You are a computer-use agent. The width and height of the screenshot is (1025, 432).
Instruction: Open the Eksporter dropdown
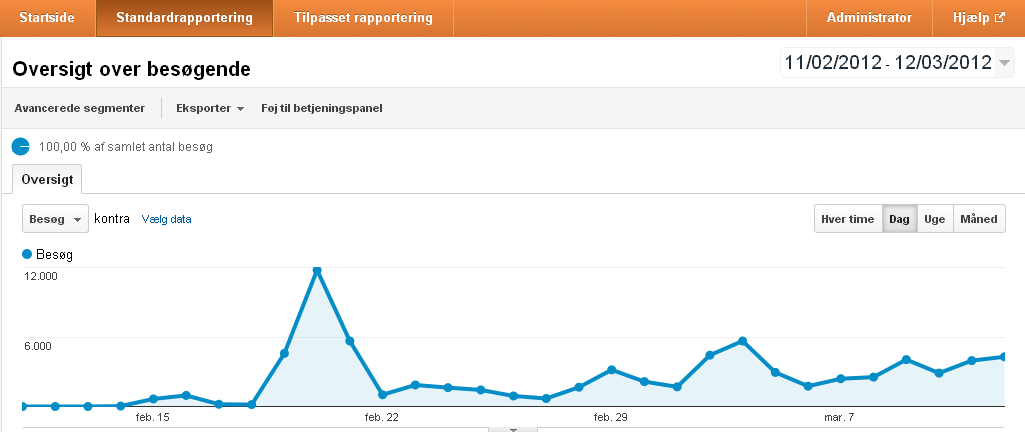210,108
